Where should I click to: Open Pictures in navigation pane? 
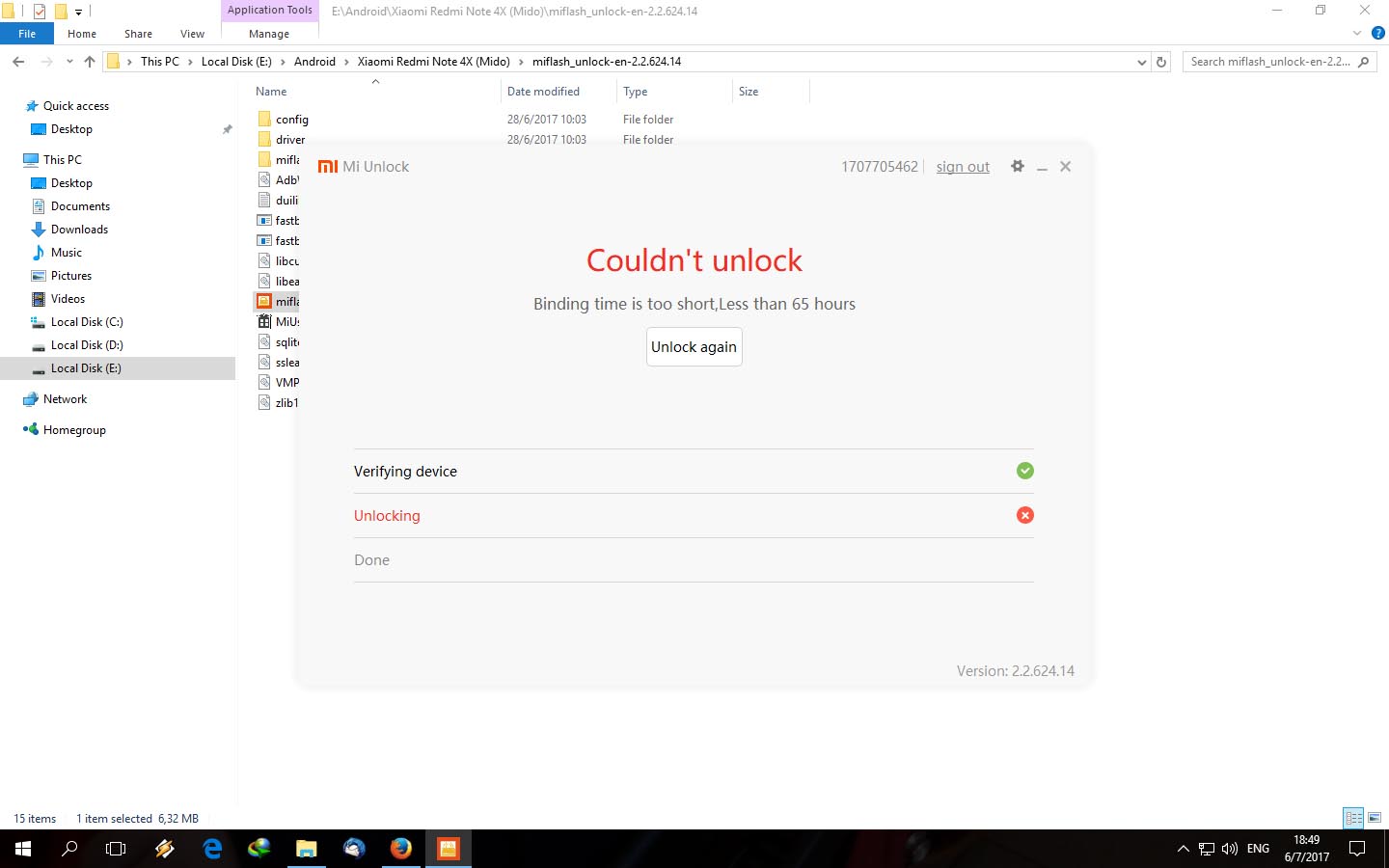pos(70,276)
